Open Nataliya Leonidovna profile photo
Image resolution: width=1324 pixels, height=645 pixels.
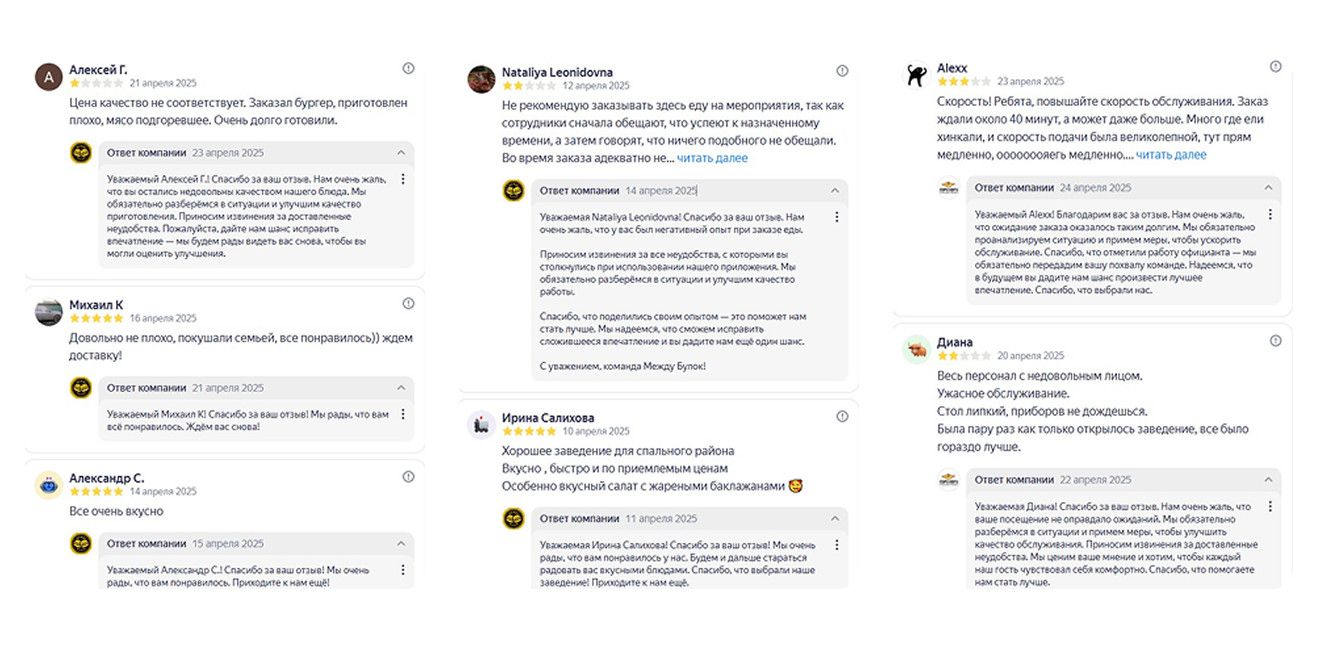point(482,79)
